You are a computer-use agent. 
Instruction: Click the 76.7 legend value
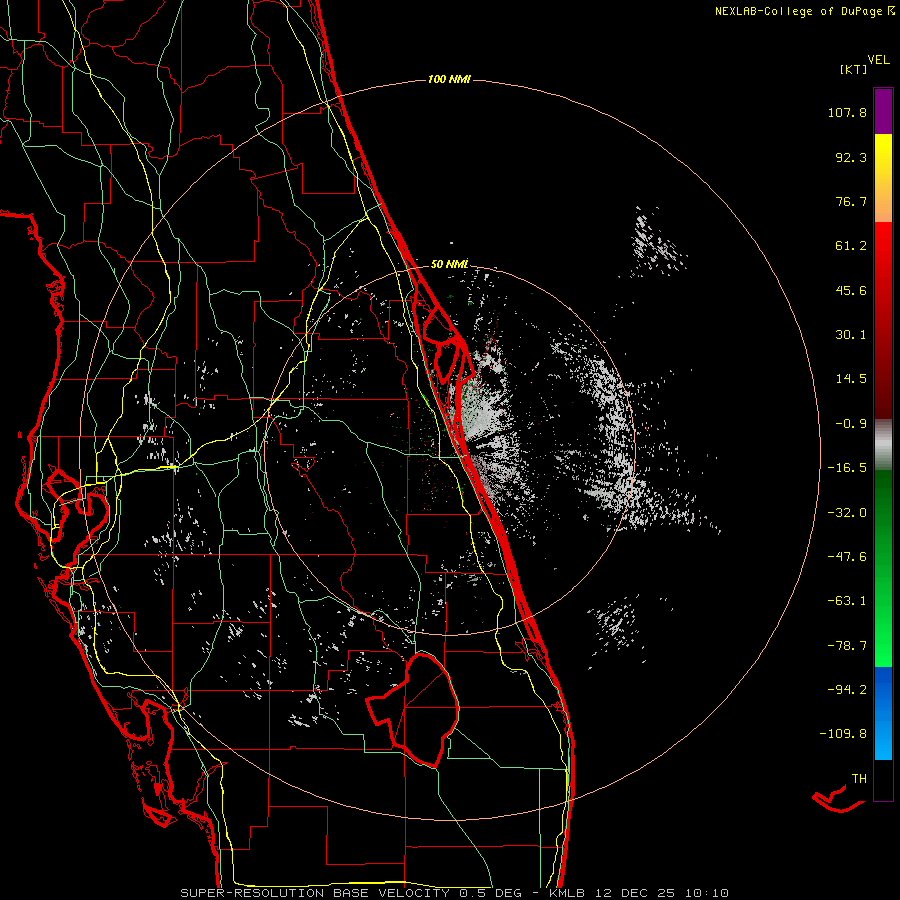pos(851,201)
